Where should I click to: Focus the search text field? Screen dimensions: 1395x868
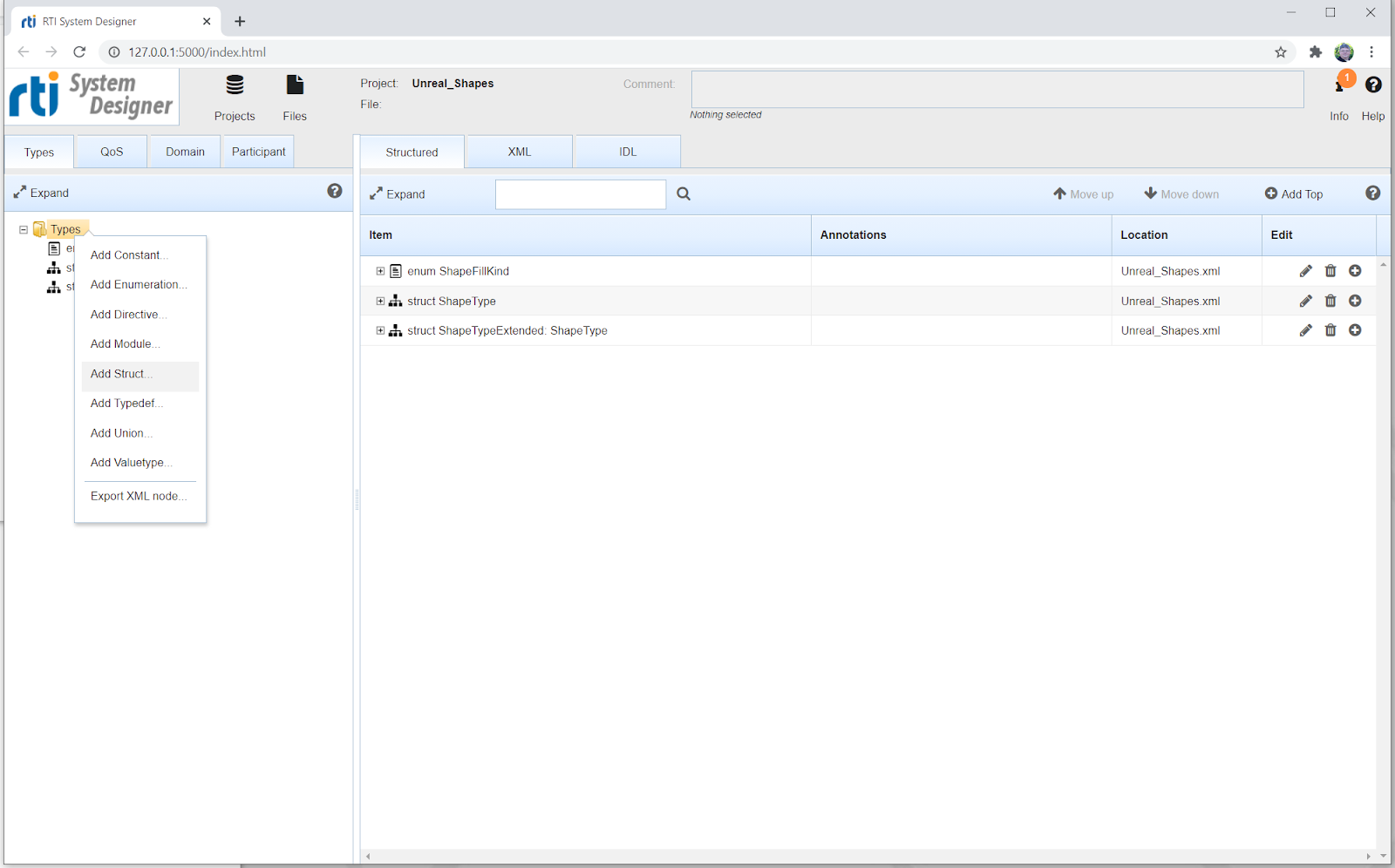point(581,194)
